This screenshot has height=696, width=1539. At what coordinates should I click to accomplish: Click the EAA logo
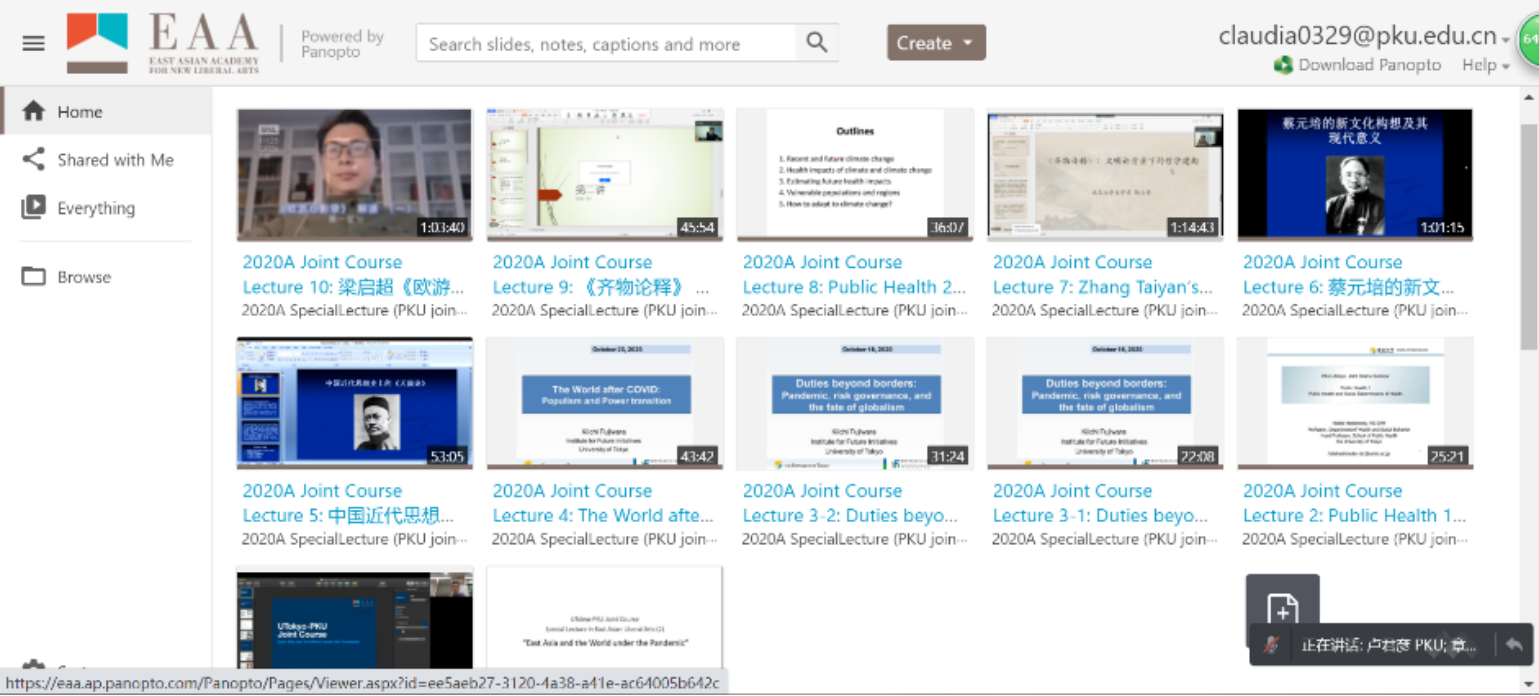click(x=163, y=43)
